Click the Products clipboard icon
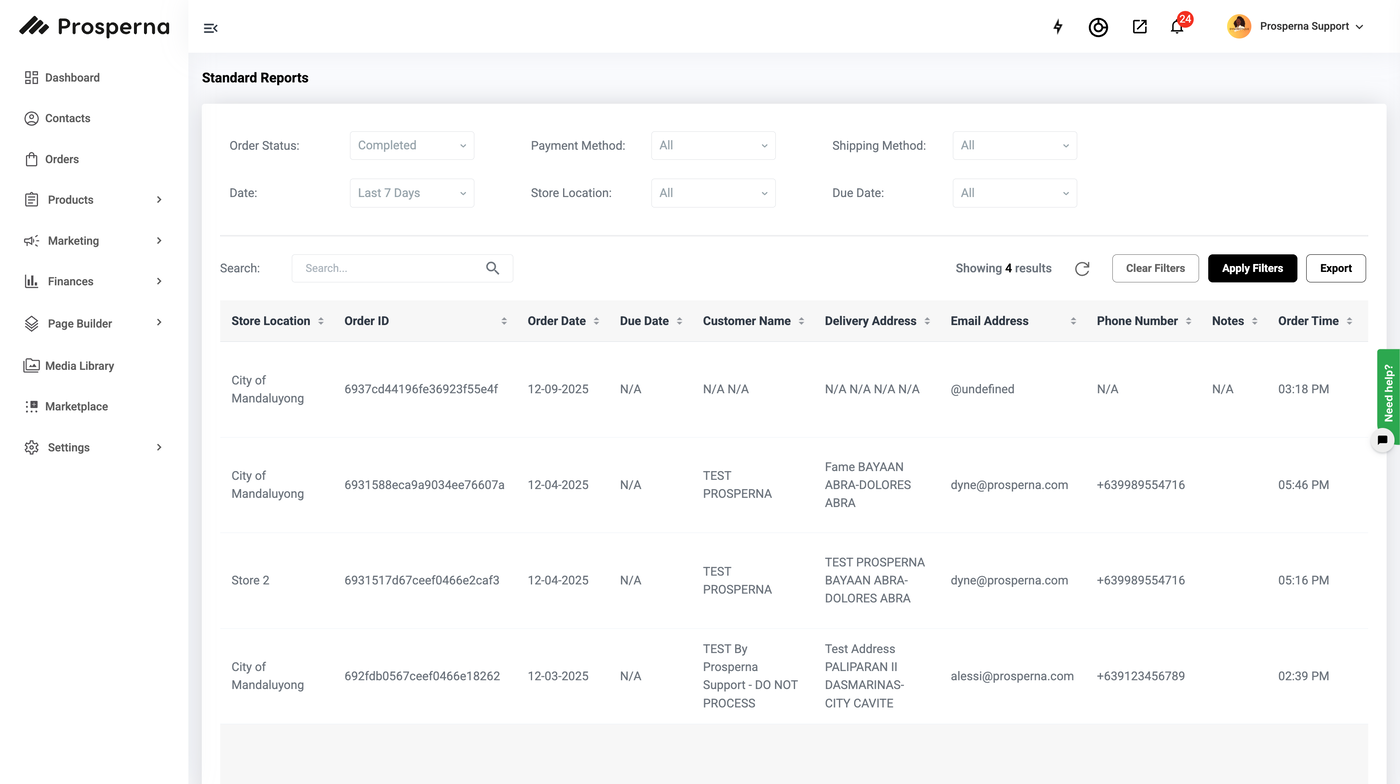This screenshot has width=1400, height=784. pos(32,200)
